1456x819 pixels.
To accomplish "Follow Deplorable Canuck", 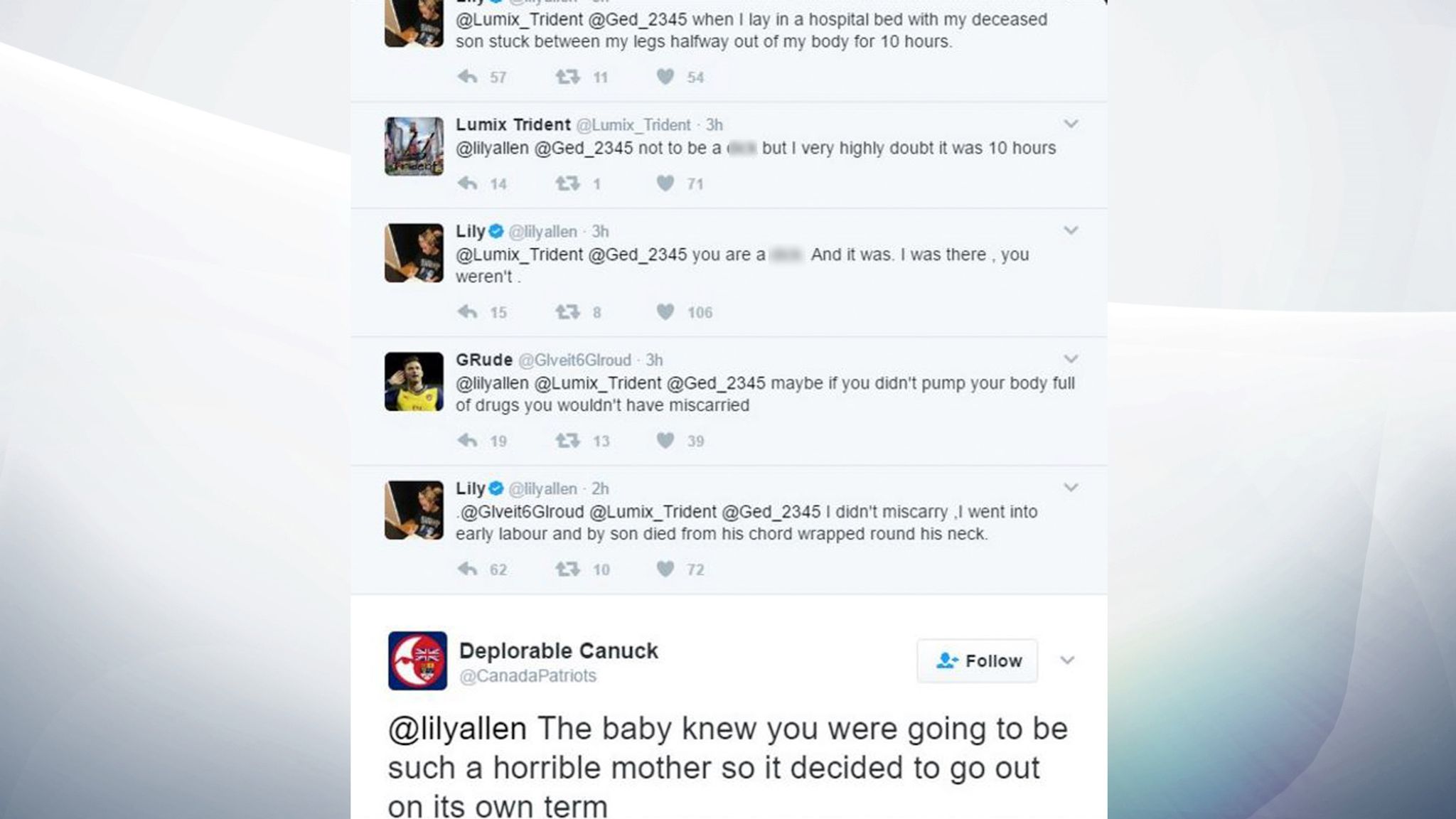I will [978, 660].
